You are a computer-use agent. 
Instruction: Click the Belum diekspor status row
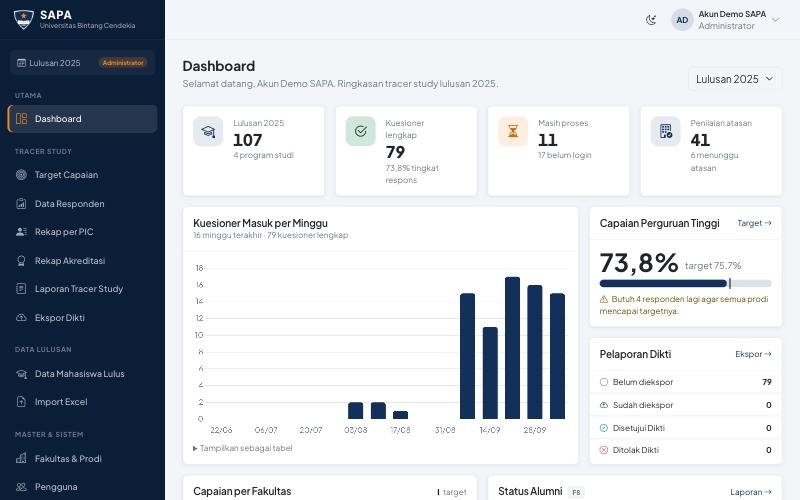[685, 382]
